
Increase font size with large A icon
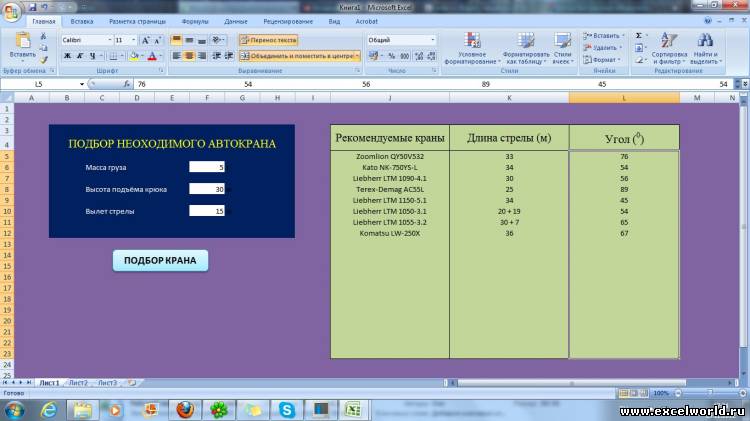click(145, 40)
